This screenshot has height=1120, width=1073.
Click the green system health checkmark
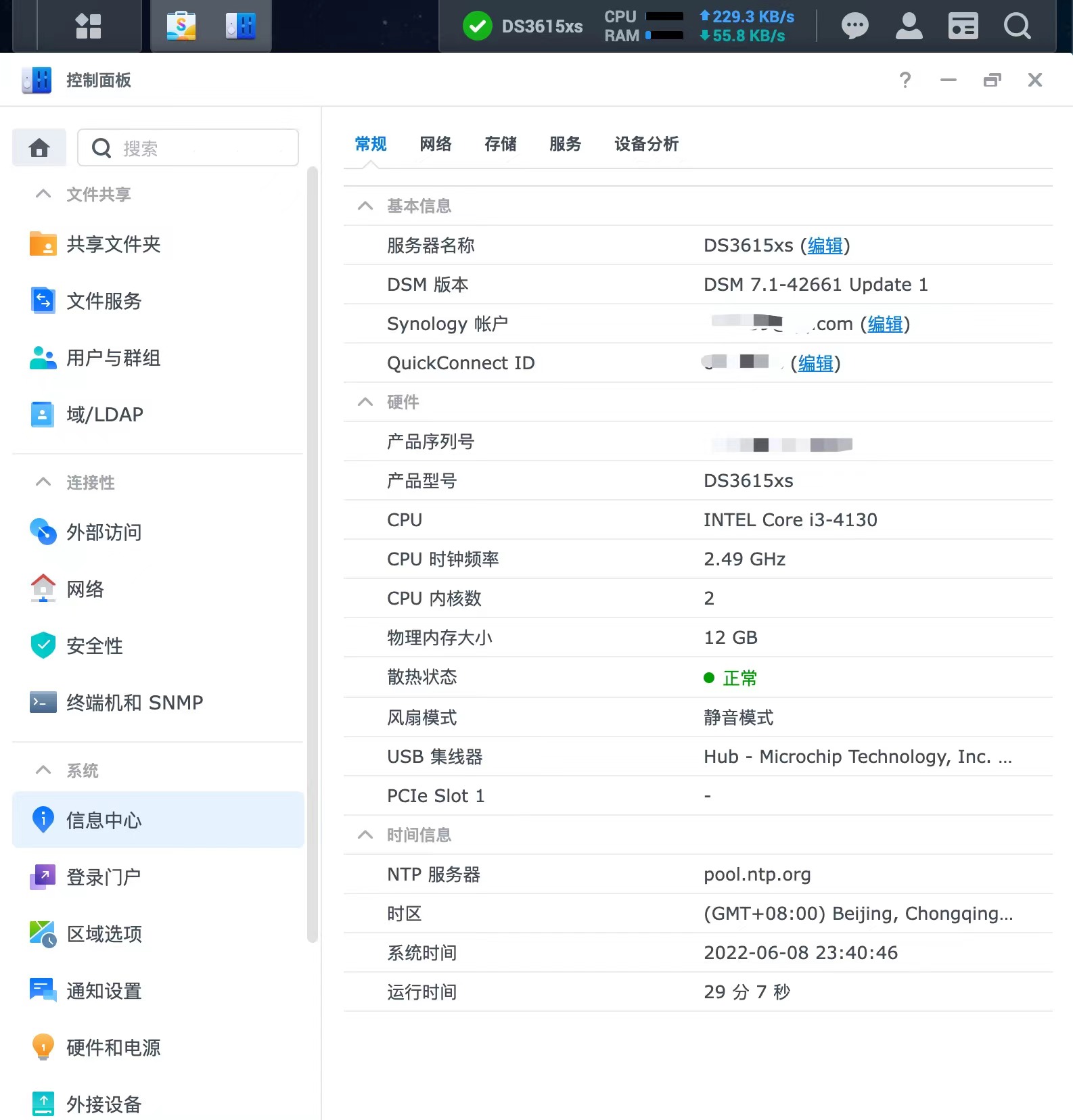click(478, 26)
